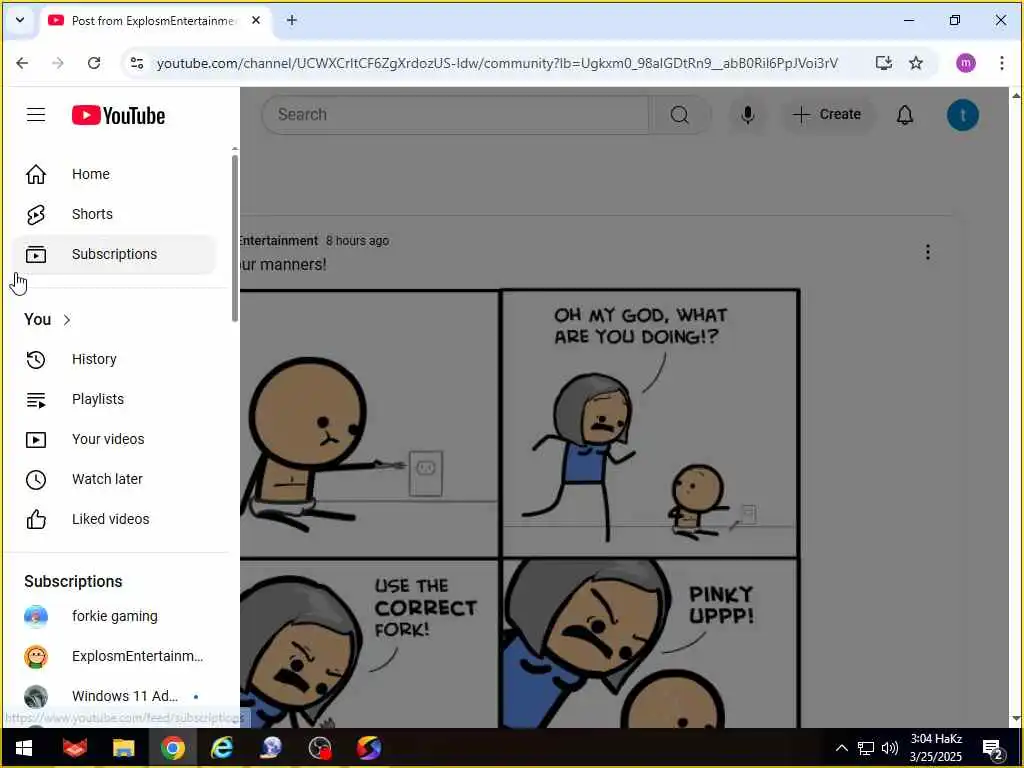Open the Windows Start menu
1024x768 pixels.
[24, 748]
